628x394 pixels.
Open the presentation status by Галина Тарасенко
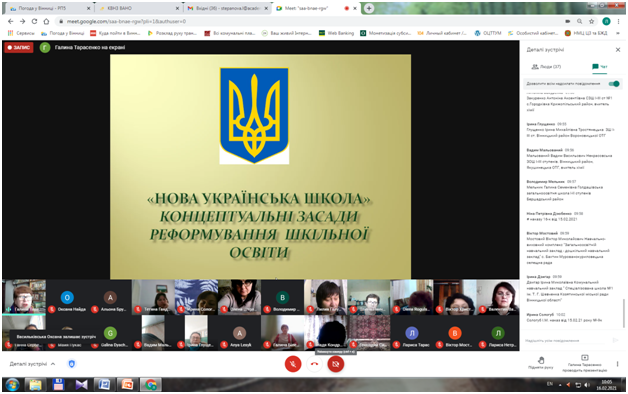(584, 364)
